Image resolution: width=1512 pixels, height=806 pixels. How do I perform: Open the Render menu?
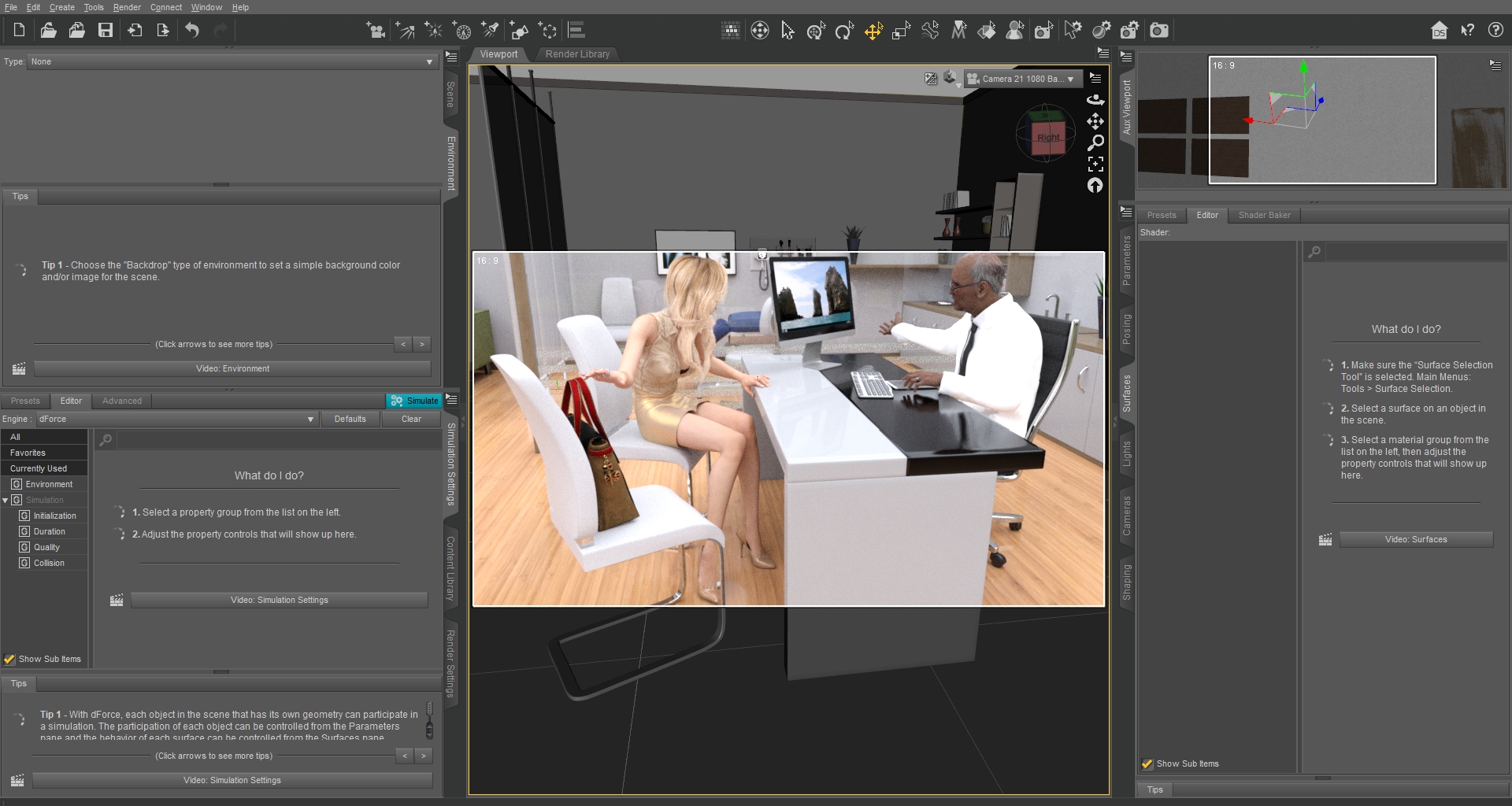pyautogui.click(x=126, y=7)
